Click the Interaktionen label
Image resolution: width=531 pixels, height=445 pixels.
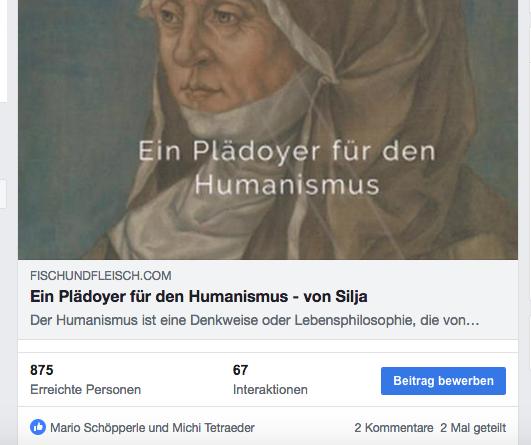tap(270, 389)
